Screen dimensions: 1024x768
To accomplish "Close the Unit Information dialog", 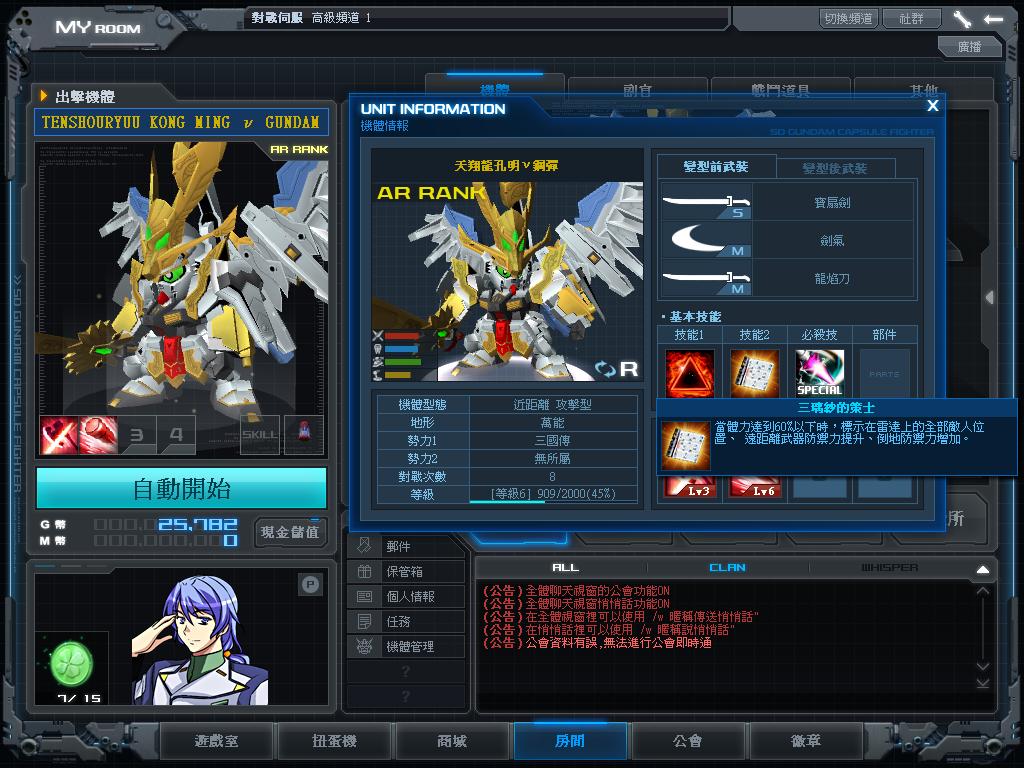I will pos(932,106).
